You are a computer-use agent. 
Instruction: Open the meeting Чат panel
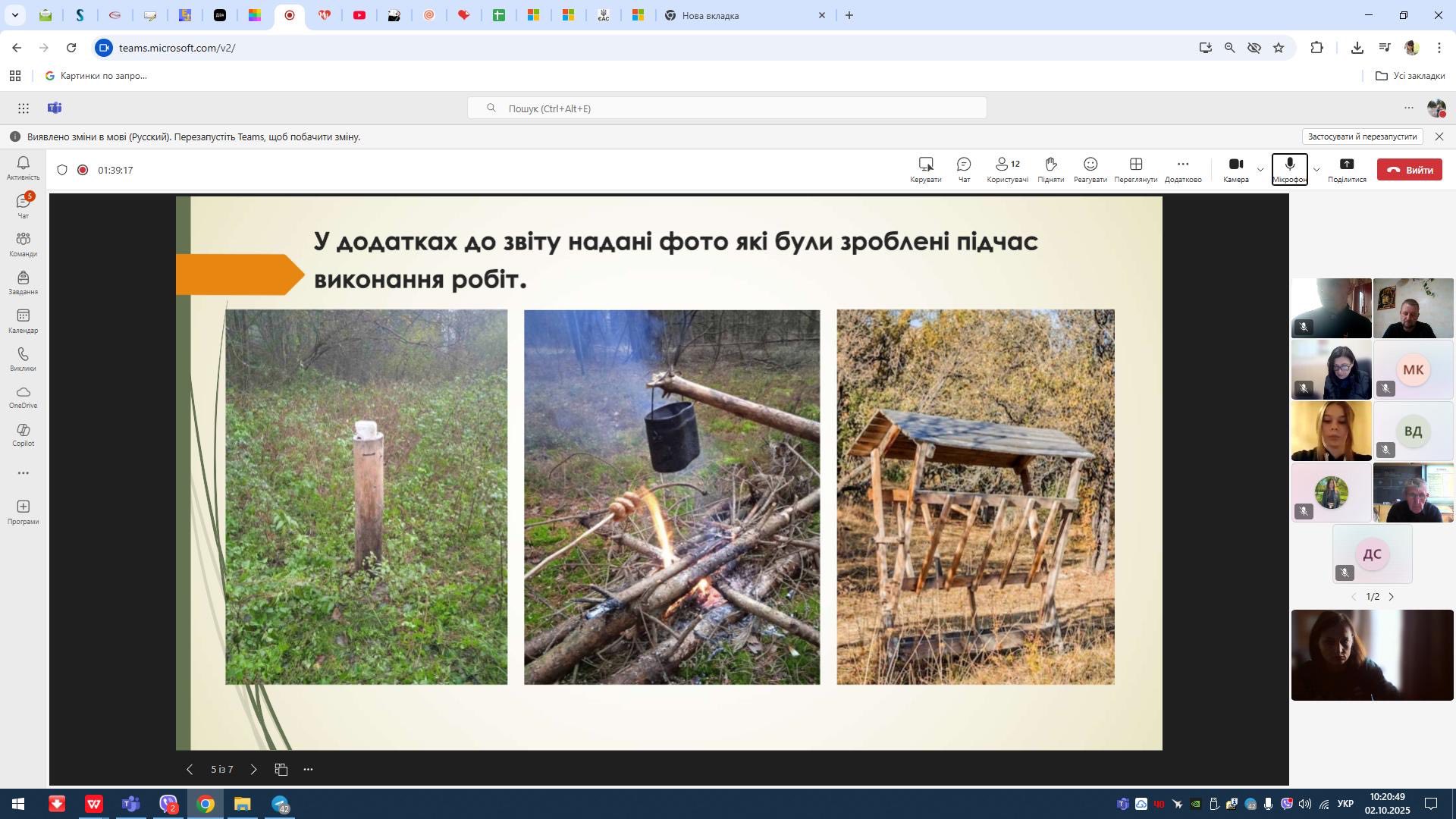[964, 169]
